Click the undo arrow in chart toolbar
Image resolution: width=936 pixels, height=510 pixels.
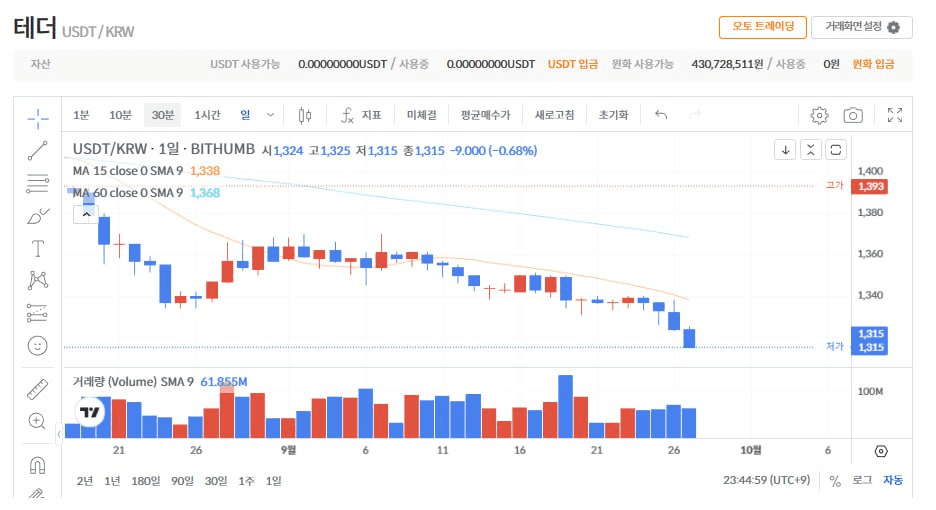click(661, 114)
